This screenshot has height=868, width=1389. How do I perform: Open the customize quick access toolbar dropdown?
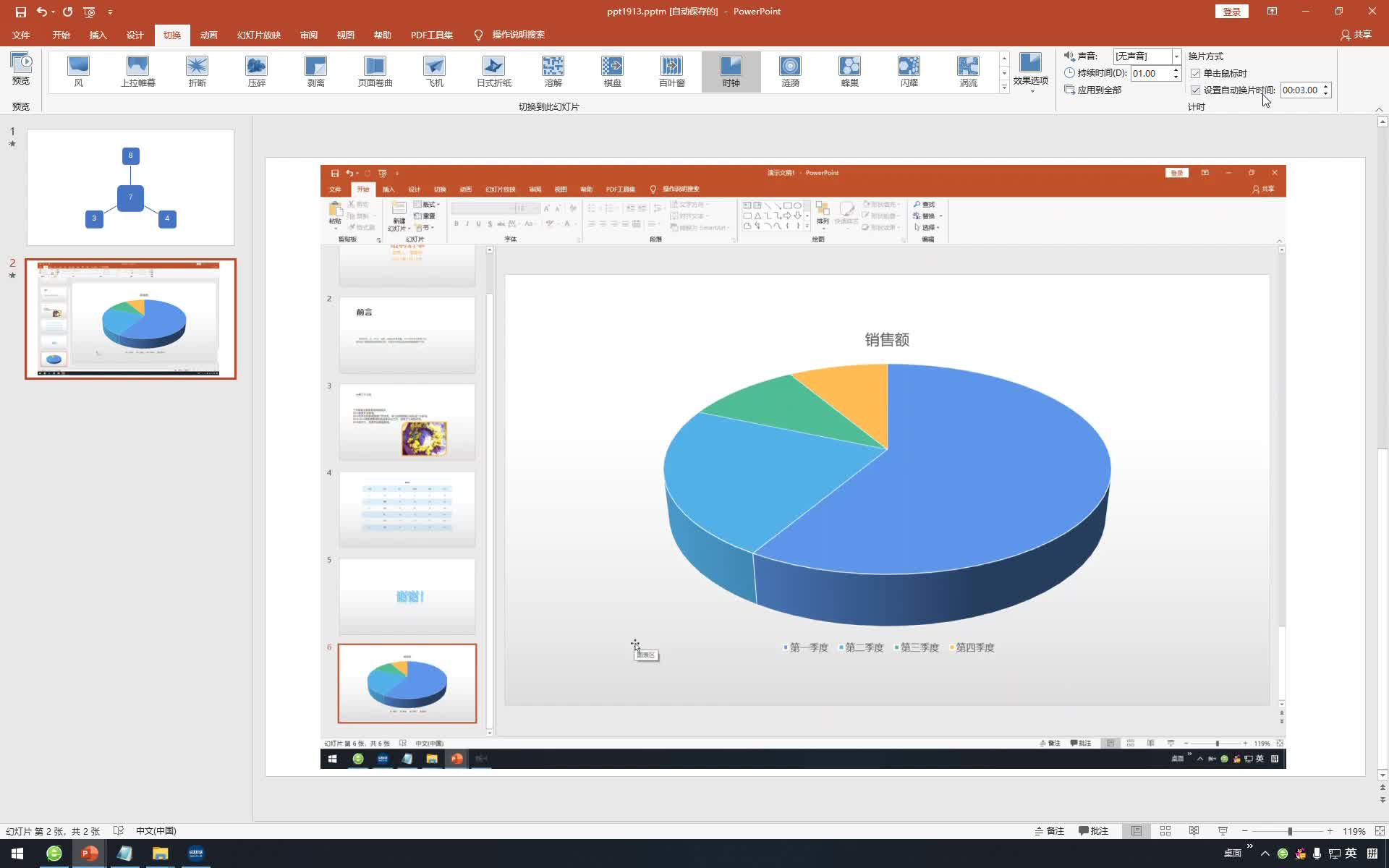tap(110, 12)
